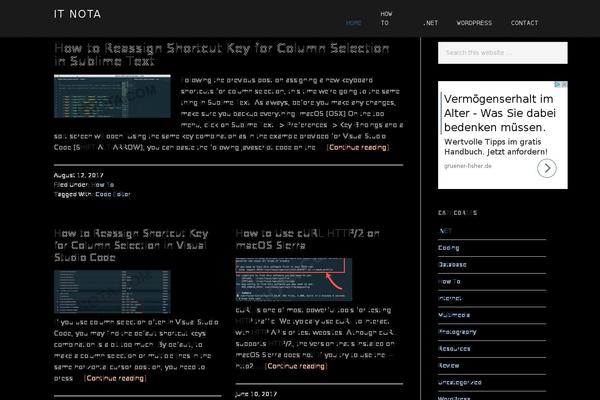Select the Database category link
This screenshot has height=400, width=600.
point(453,264)
